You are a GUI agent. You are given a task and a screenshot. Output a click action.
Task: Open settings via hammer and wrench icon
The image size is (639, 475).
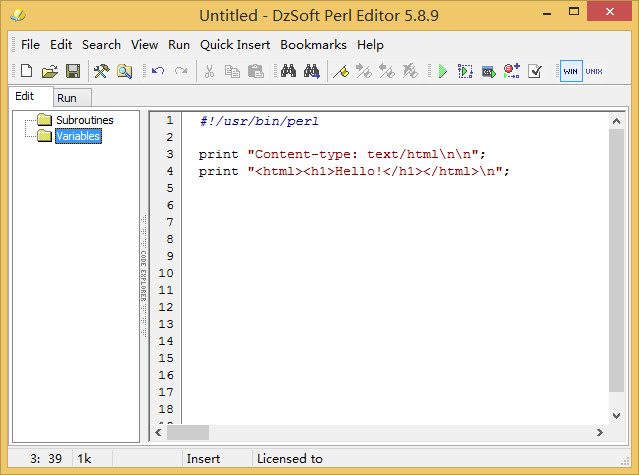click(101, 71)
